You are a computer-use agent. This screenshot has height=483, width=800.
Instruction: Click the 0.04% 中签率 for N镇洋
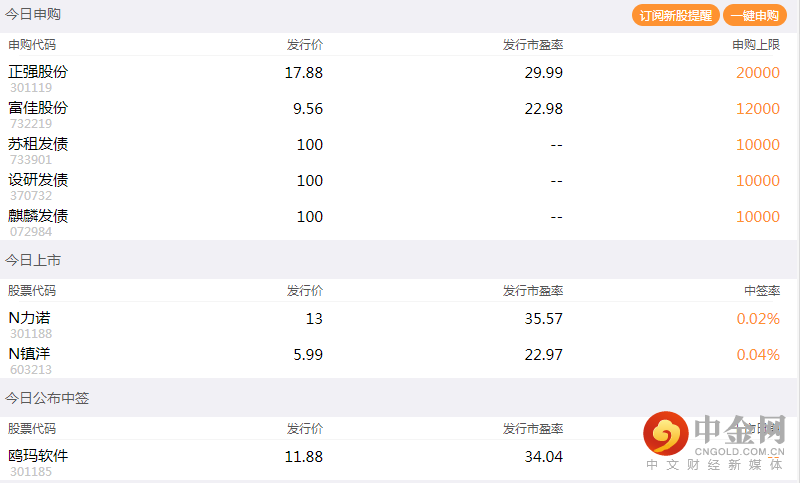758,355
